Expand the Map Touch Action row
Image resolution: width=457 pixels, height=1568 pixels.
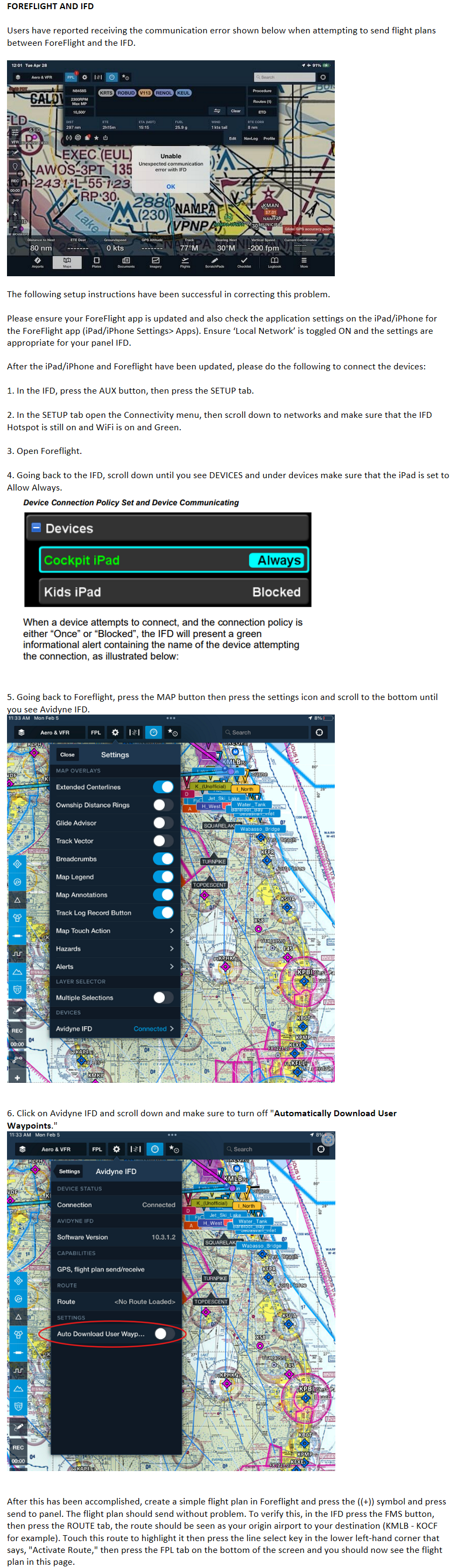pos(115,930)
